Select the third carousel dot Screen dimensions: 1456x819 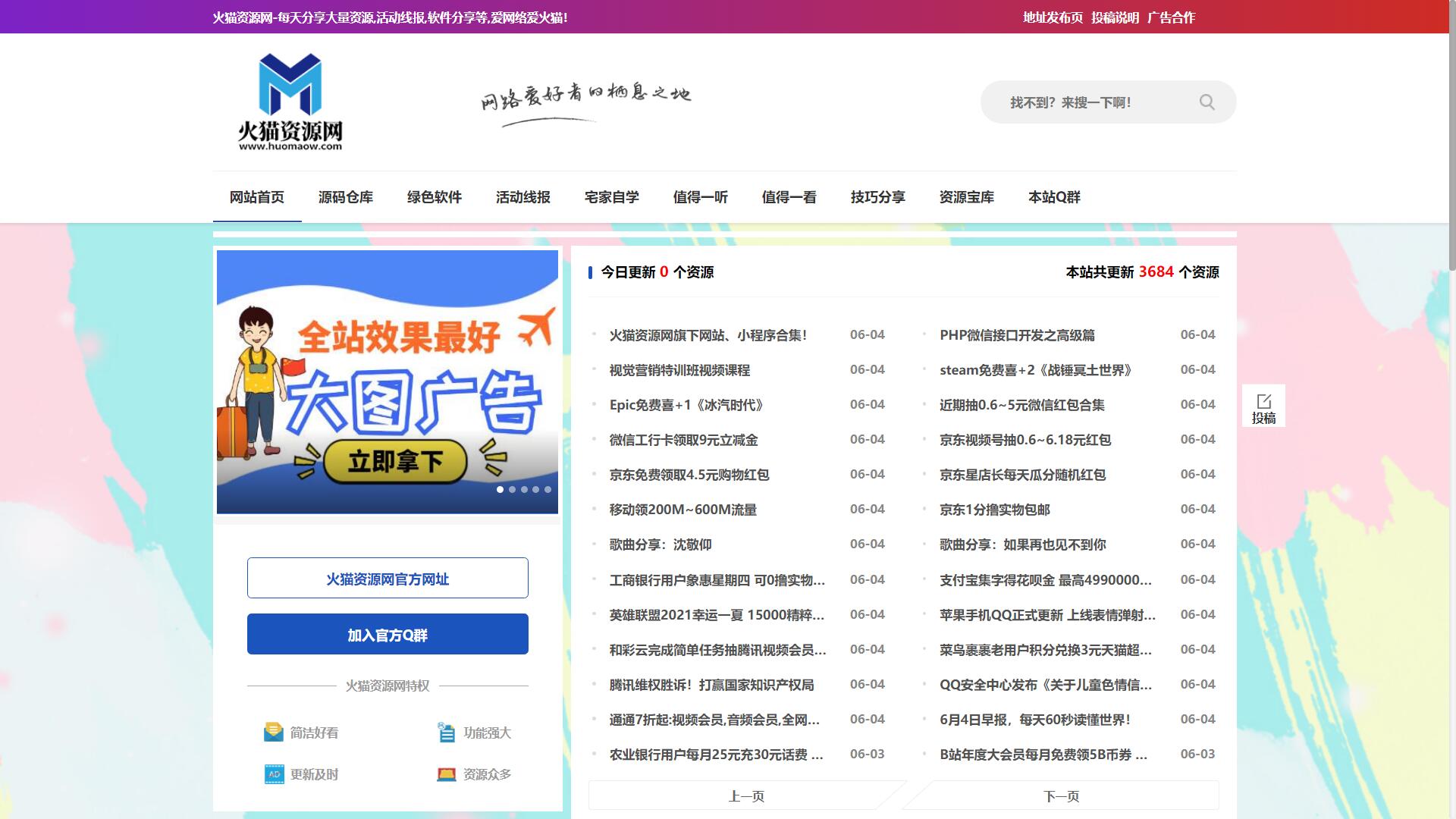524,490
